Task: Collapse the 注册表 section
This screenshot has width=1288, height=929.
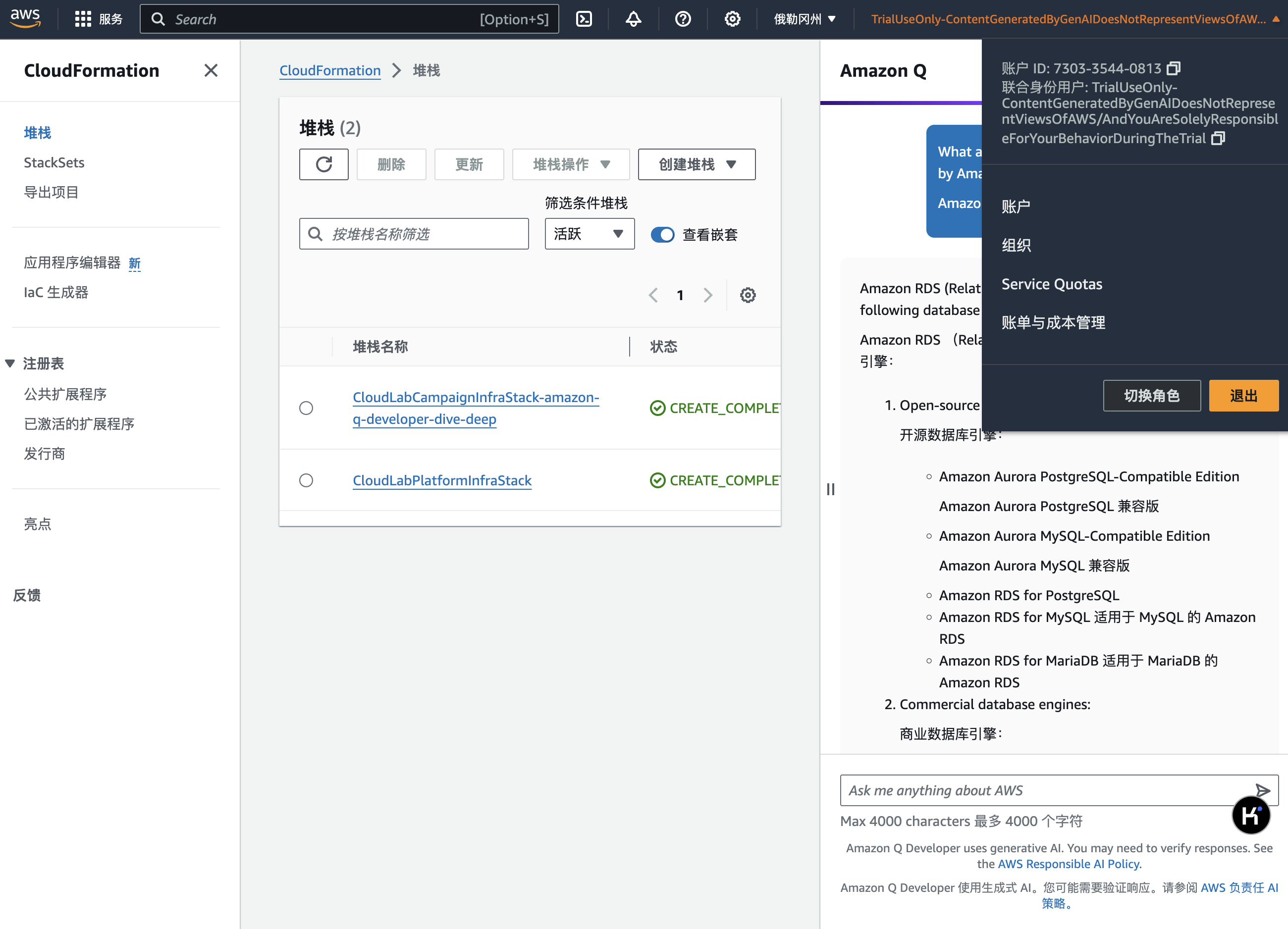Action: click(10, 363)
